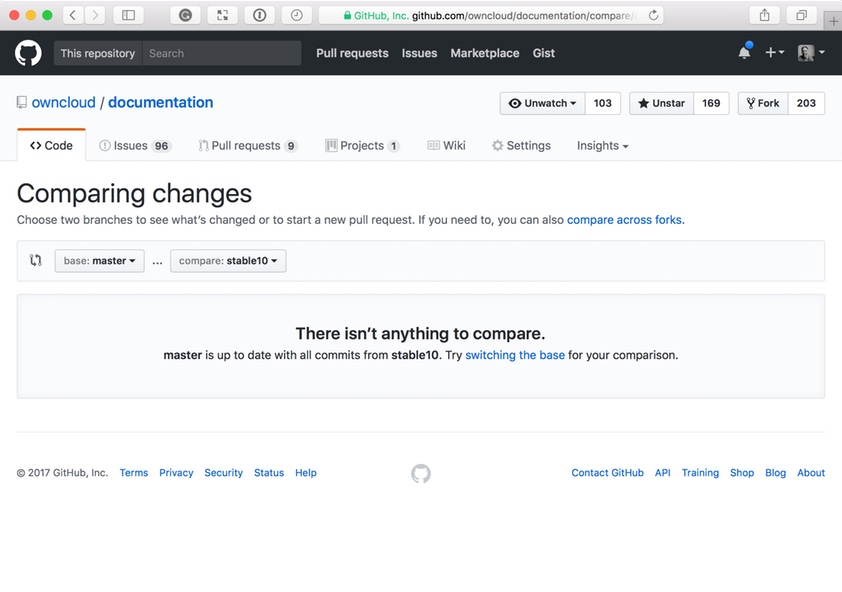This screenshot has height=592, width=842.
Task: Click the git-compare icon beside branch selectors
Action: (35, 259)
